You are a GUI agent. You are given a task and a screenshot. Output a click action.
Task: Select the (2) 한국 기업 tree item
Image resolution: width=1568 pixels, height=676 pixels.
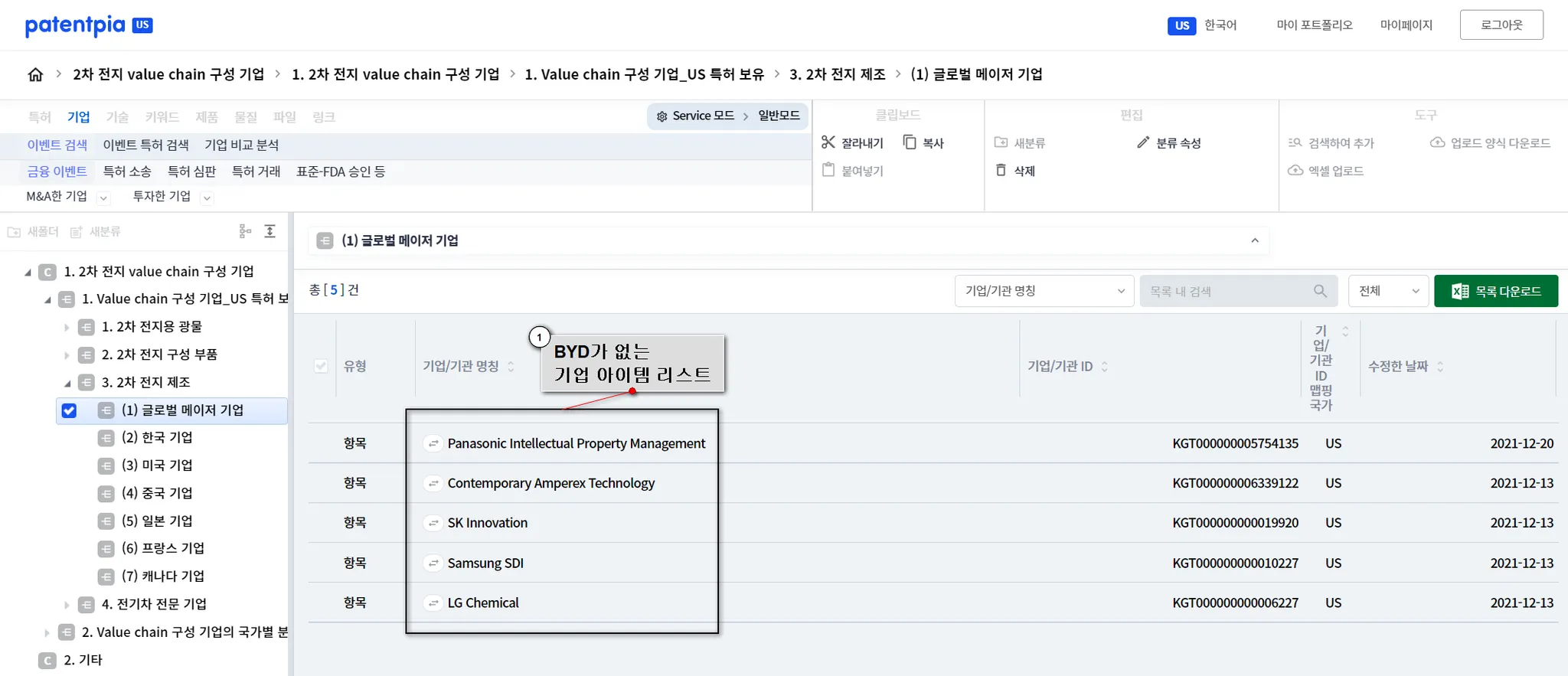(x=158, y=438)
